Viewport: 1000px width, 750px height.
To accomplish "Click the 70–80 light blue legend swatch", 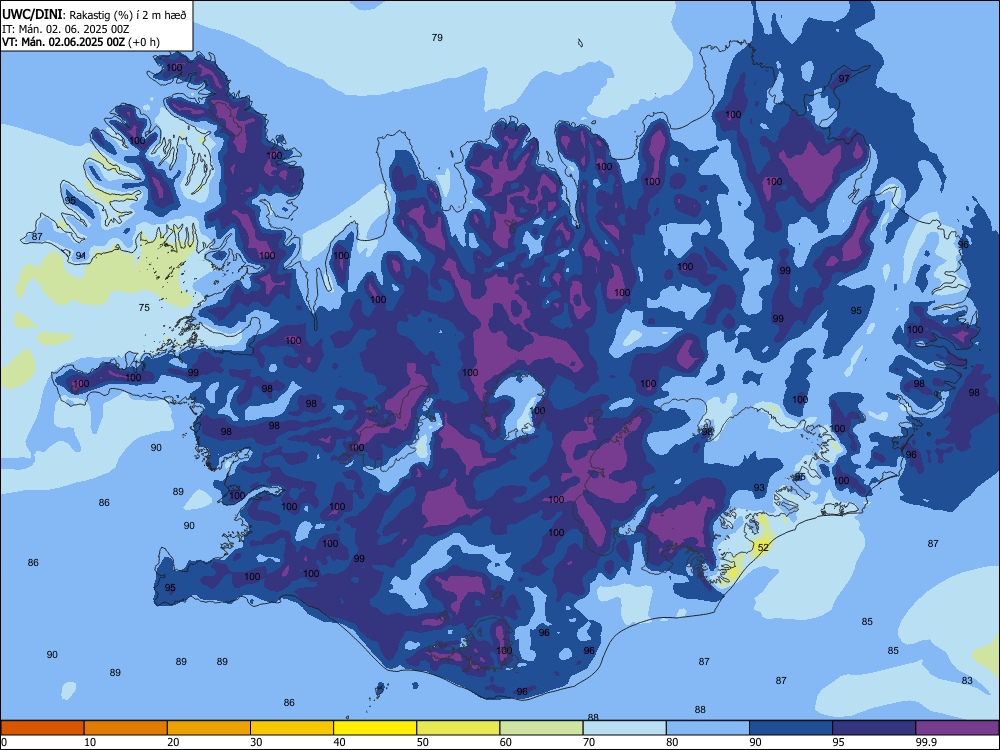I will click(x=624, y=728).
